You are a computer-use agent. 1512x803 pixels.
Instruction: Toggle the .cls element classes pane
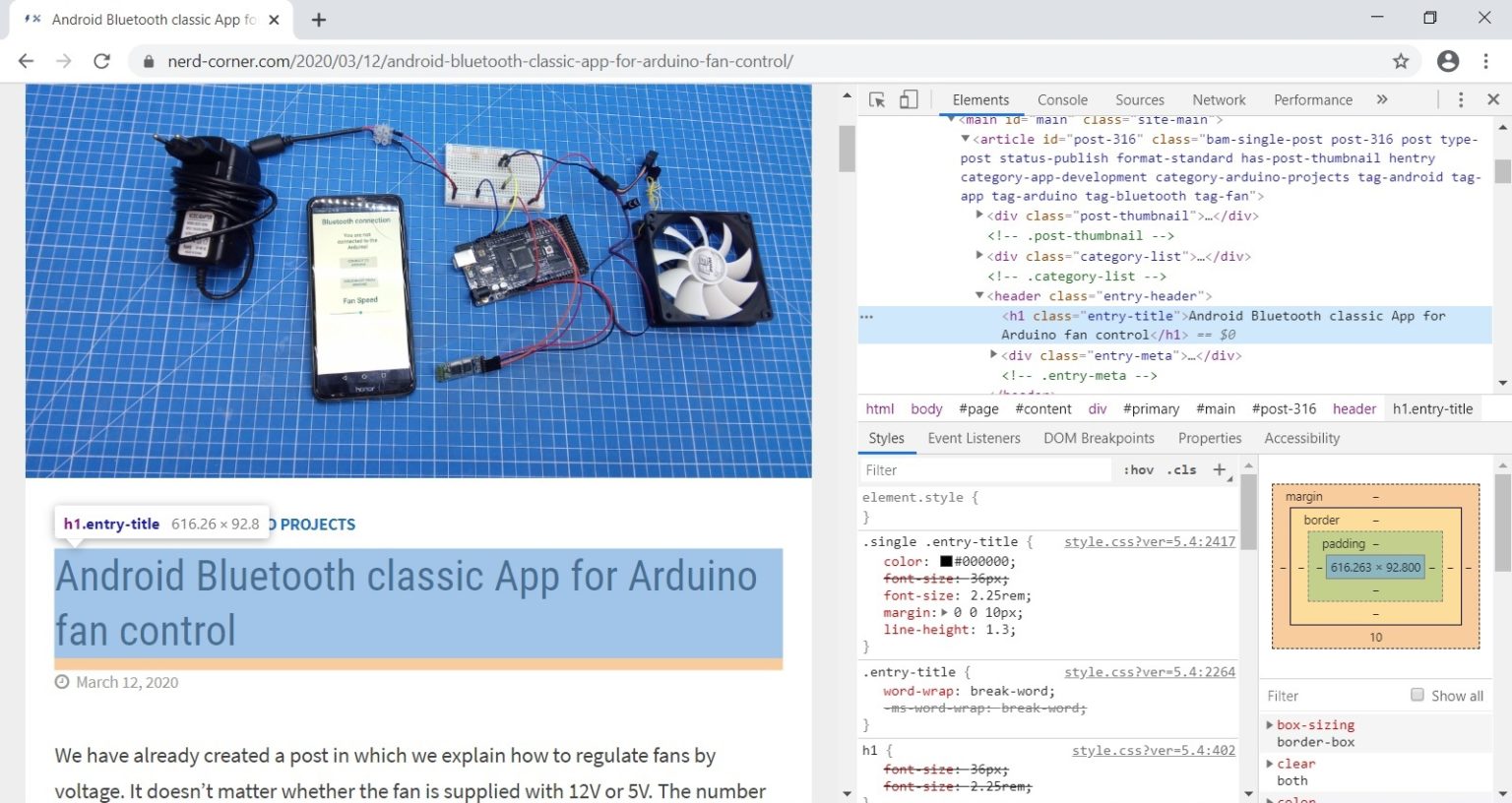(1182, 469)
